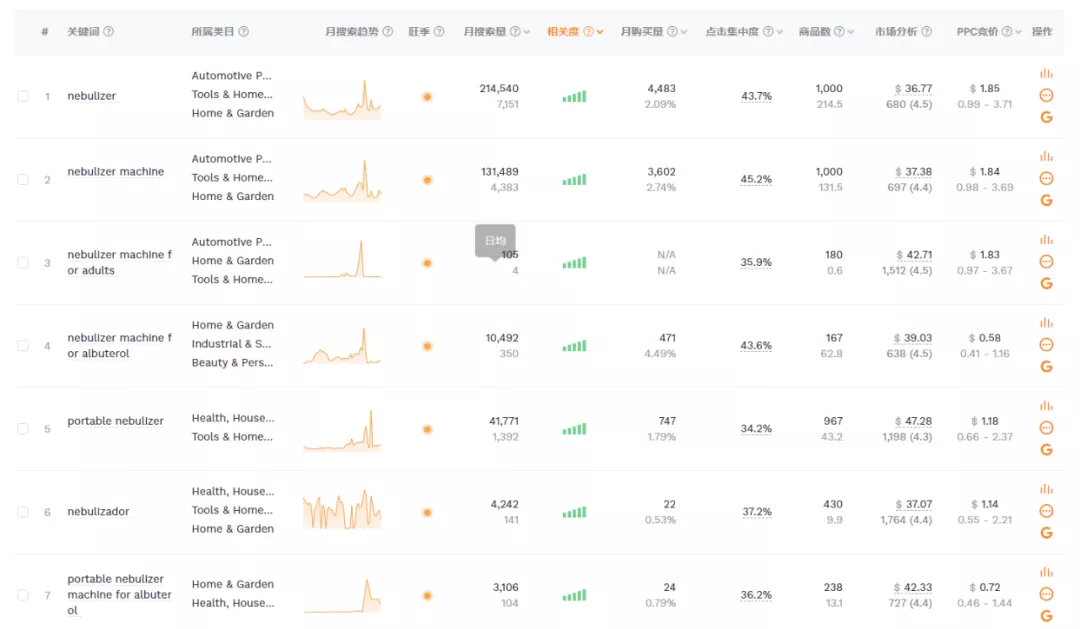Click Google icon in nebulizer machine for albuterol row
Screen dimensions: 1080x629
click(x=1046, y=367)
